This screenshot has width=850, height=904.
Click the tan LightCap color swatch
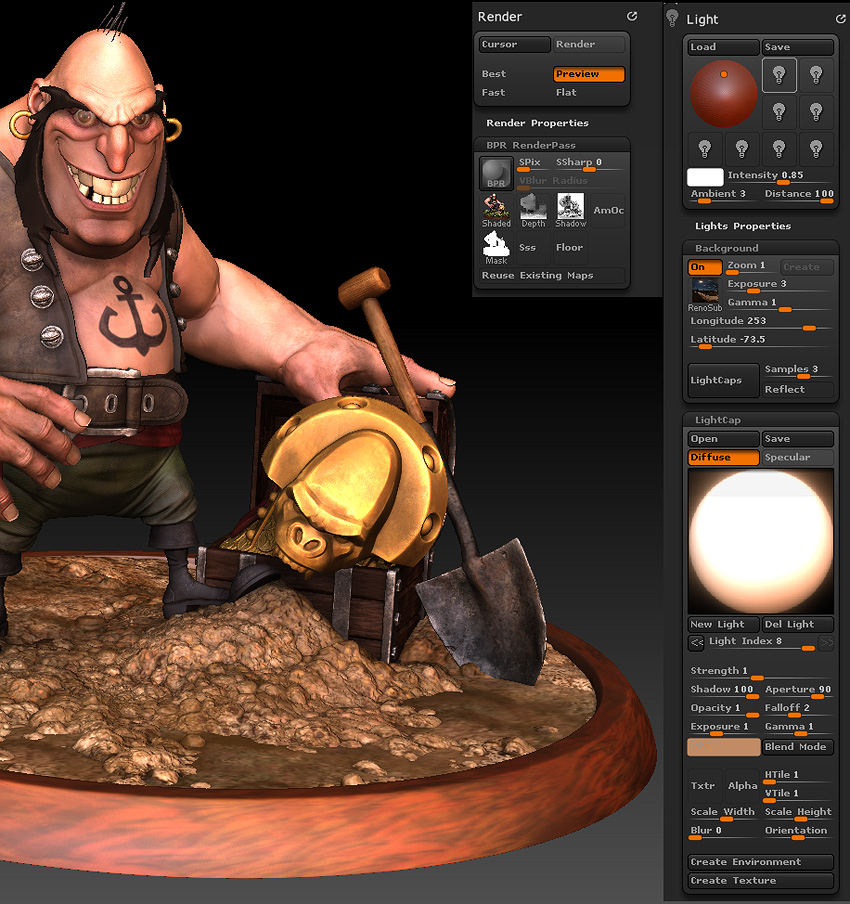pyautogui.click(x=723, y=747)
